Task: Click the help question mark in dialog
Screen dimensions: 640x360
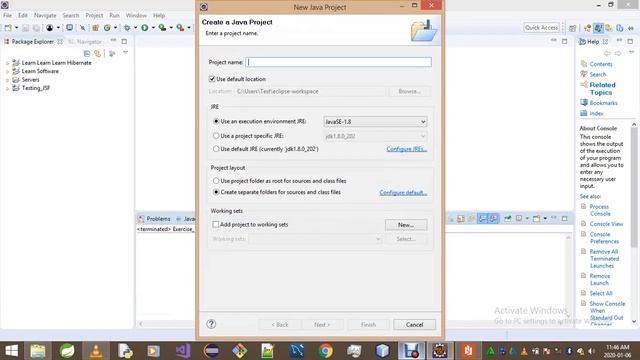Action: coord(211,324)
